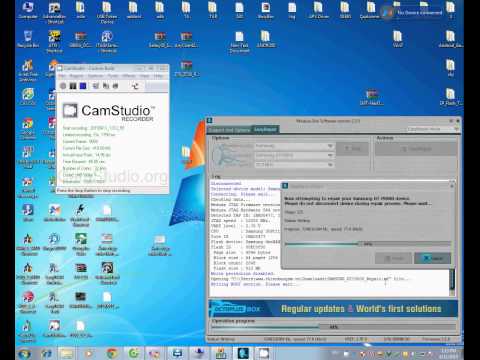Screen dimensions: 480x360
Task: Open Google Chrome from the taskbar
Action: coord(112,354)
